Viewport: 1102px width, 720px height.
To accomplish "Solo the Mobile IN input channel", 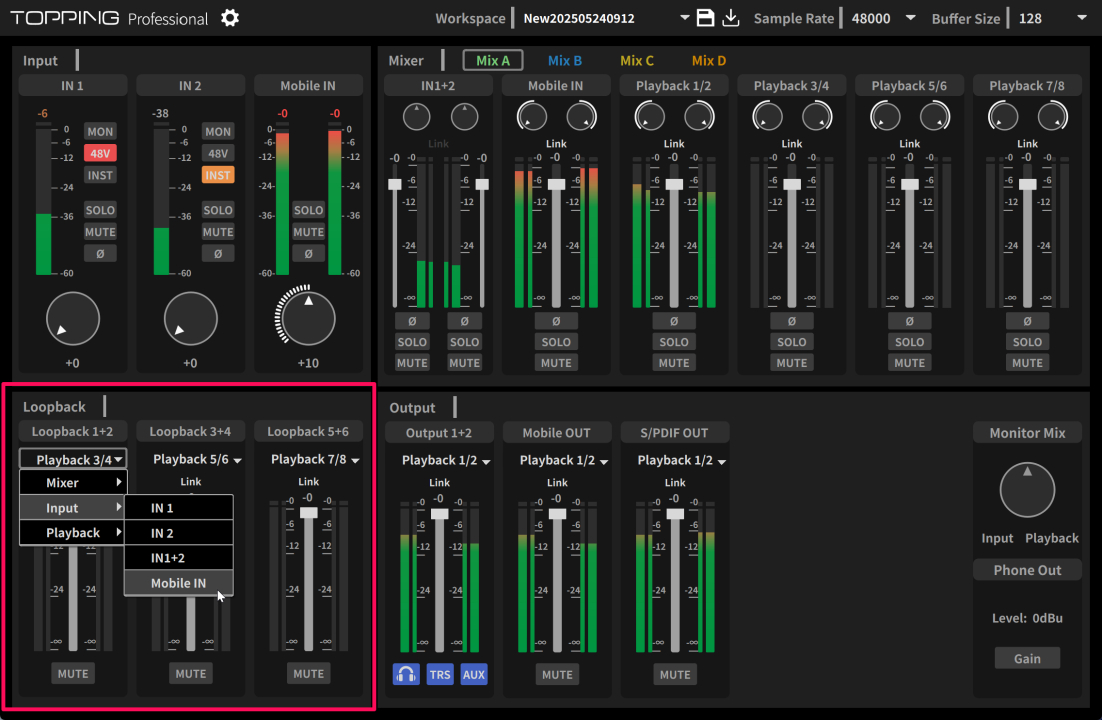I will (x=309, y=210).
